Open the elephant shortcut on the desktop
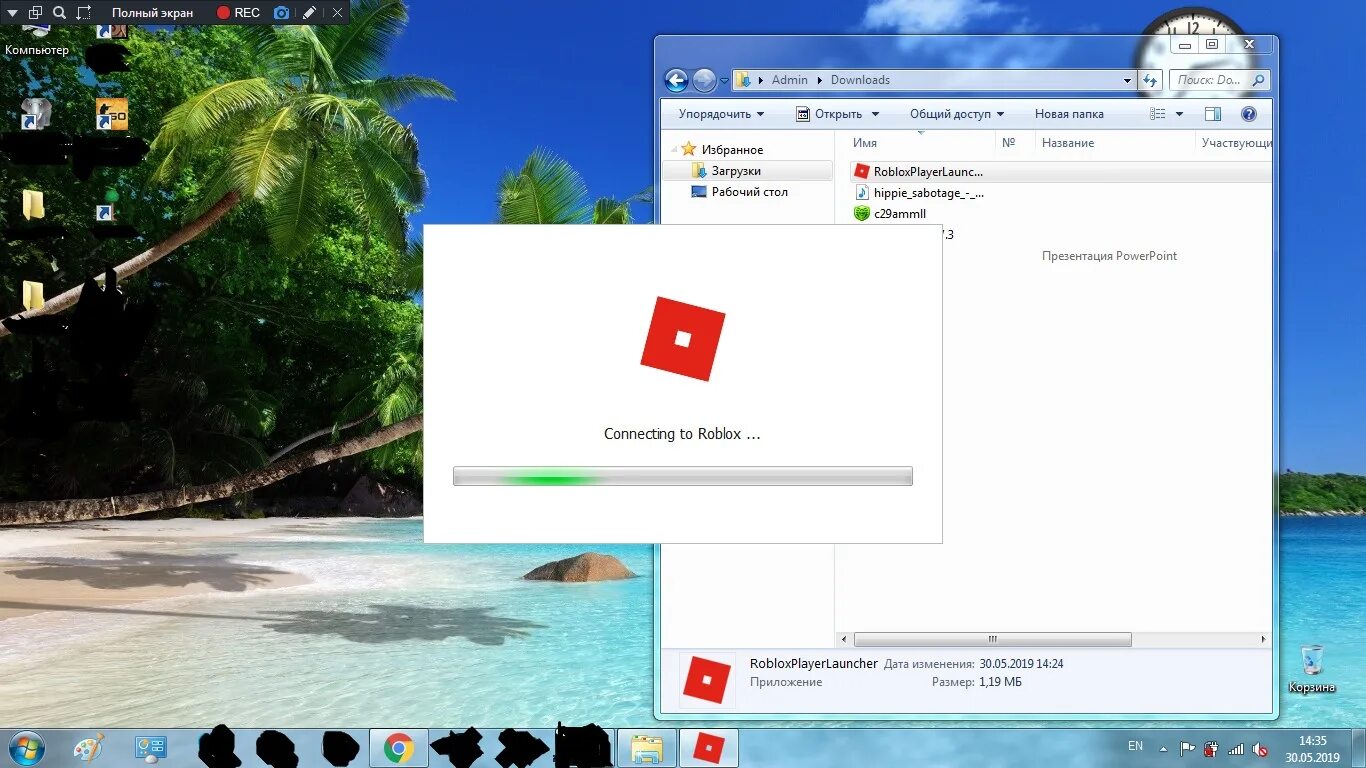The height and width of the screenshot is (768, 1366). coord(35,113)
